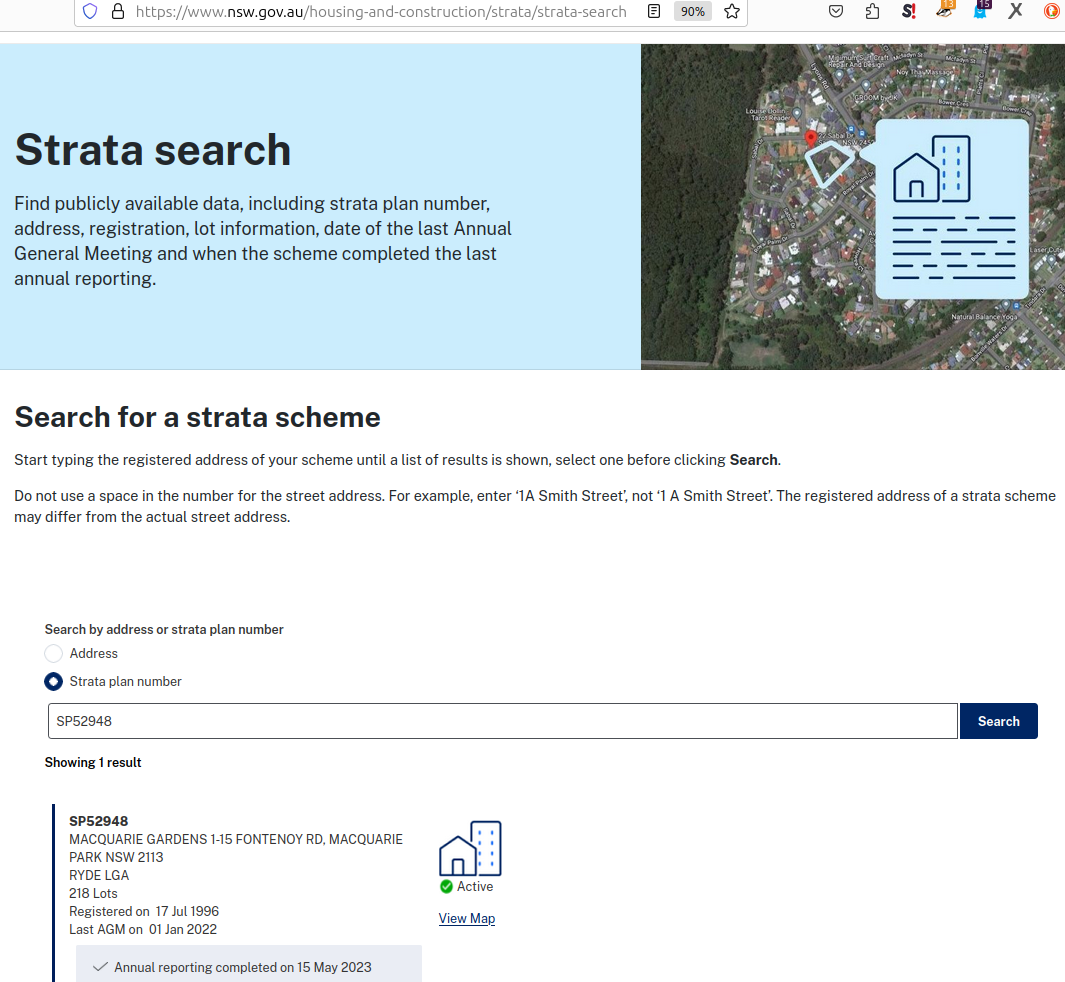Open the browser extensions puzzle icon
Screen dimensions: 1065x982
[x=872, y=12]
